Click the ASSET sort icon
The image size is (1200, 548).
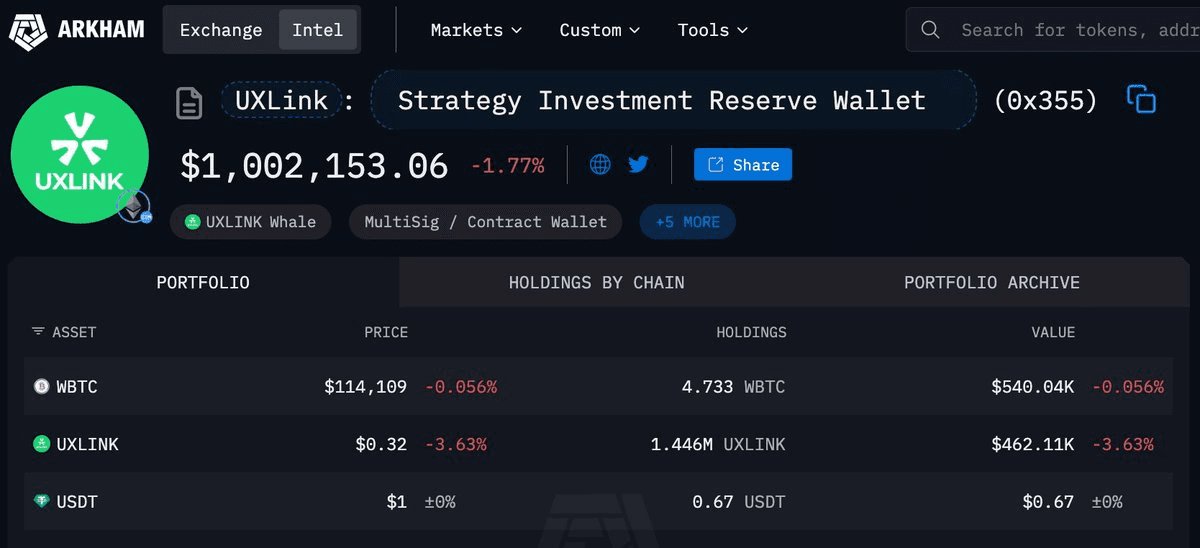point(38,331)
